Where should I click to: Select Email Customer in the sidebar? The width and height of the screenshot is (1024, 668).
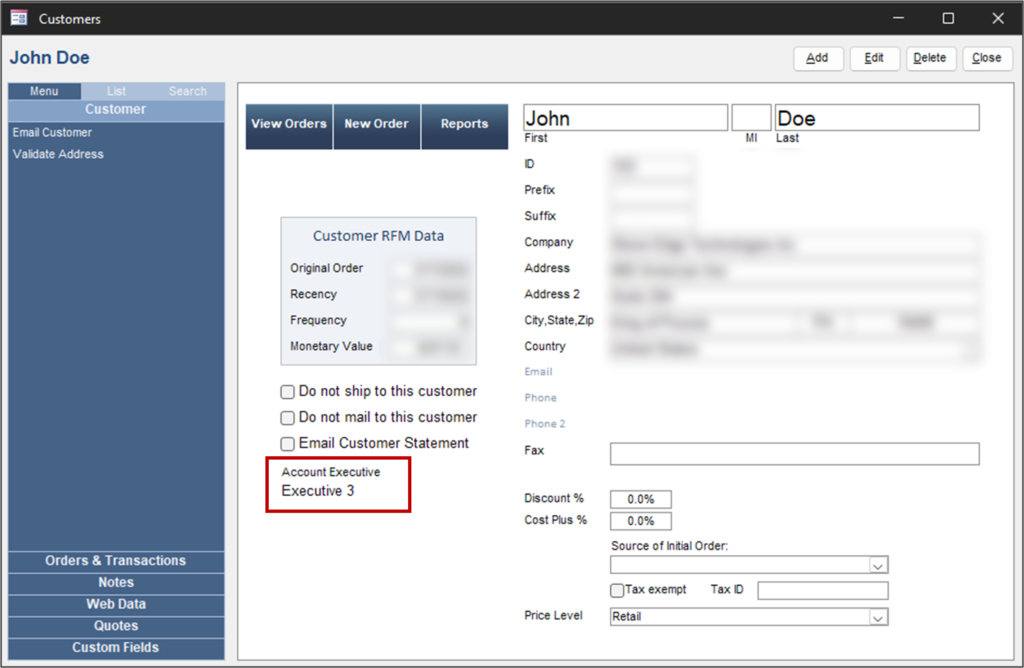52,133
